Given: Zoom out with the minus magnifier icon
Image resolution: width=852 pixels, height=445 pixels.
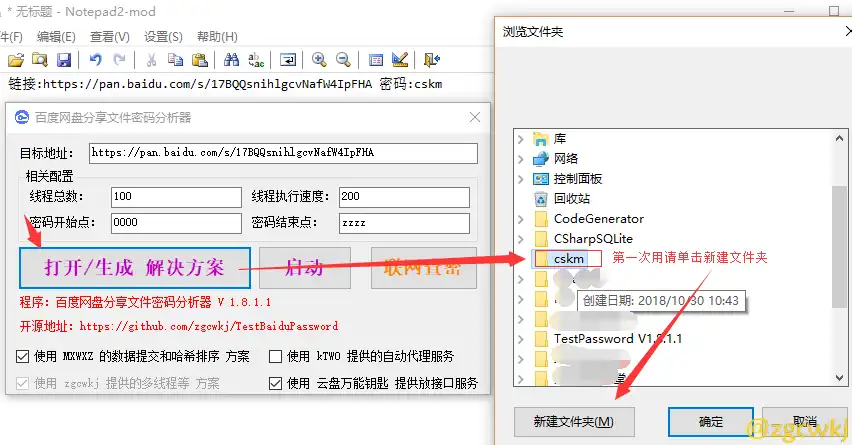Looking at the screenshot, I should pyautogui.click(x=343, y=60).
